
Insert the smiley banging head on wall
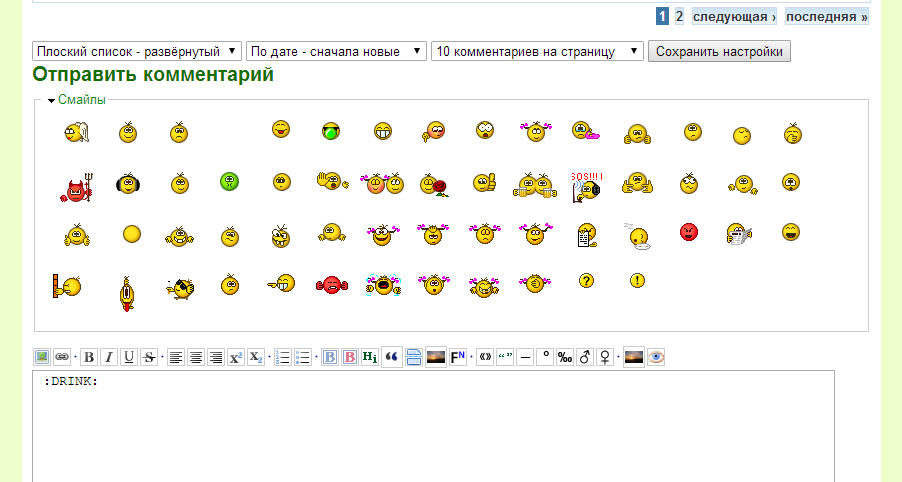pos(67,286)
